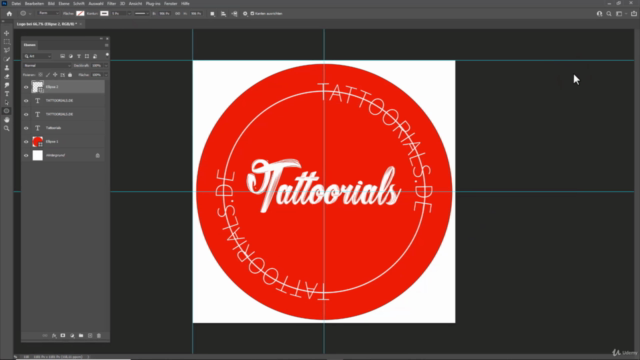This screenshot has height=360, width=640.
Task: Toggle the layer filter switch
Action: click(107, 55)
